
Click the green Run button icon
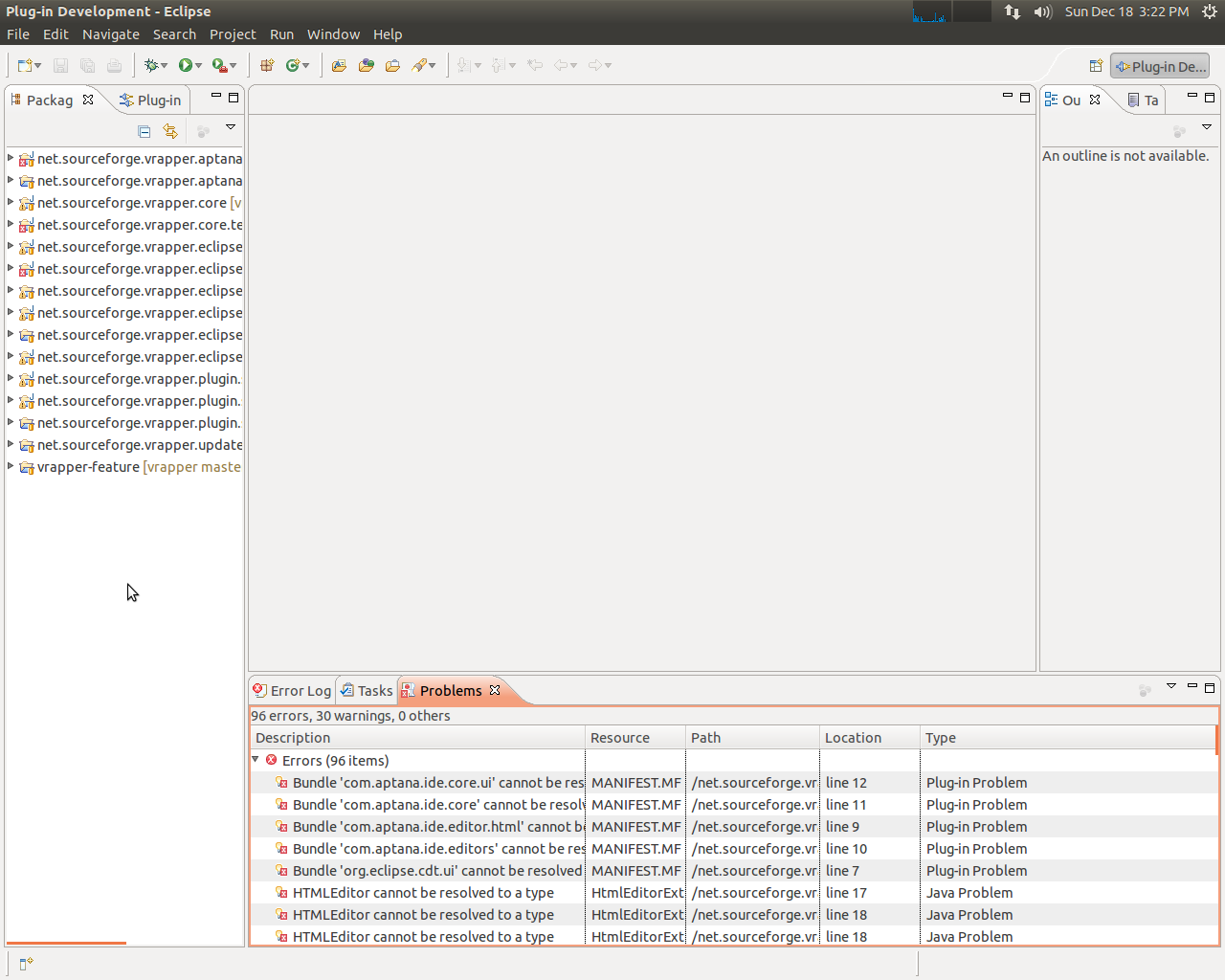tap(186, 65)
